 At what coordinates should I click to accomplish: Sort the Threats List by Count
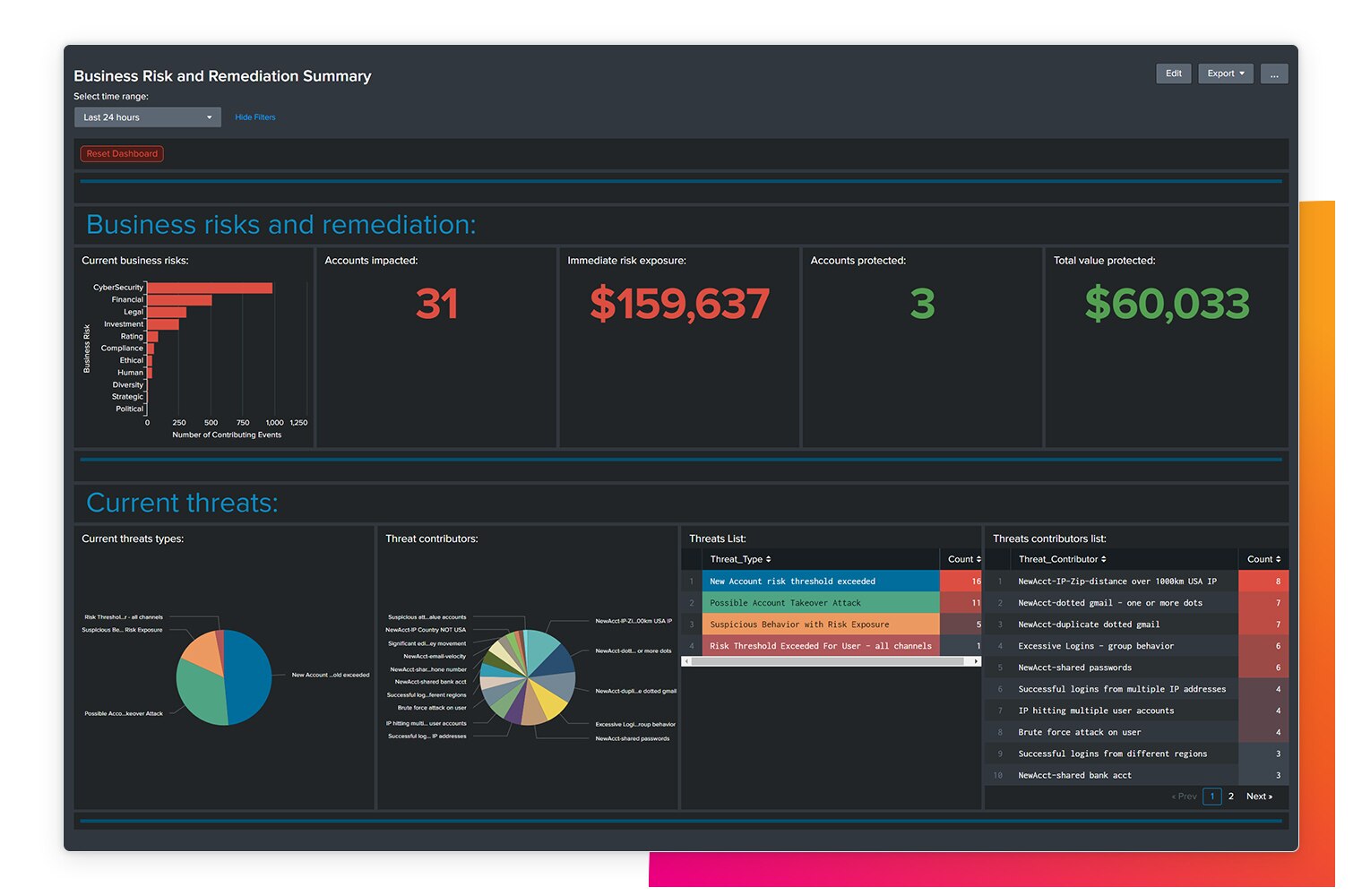point(962,558)
